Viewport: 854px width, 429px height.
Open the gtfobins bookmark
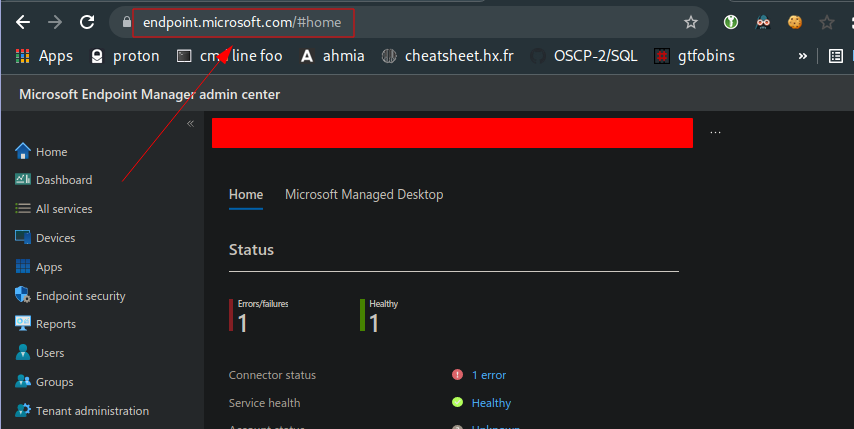[694, 56]
